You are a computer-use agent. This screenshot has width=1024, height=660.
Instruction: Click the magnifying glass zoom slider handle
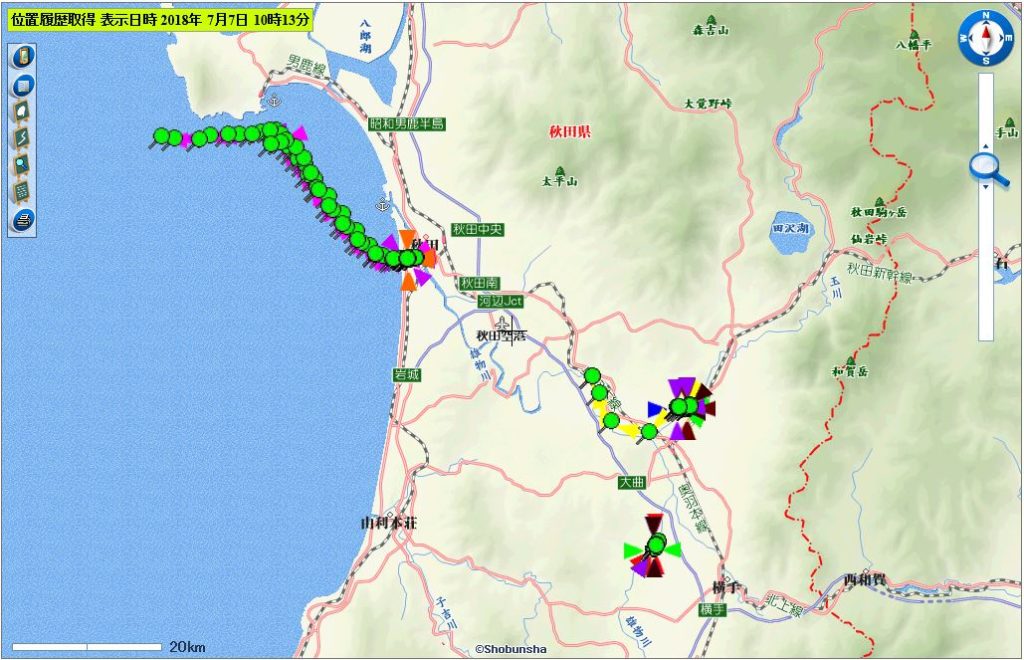tap(985, 166)
